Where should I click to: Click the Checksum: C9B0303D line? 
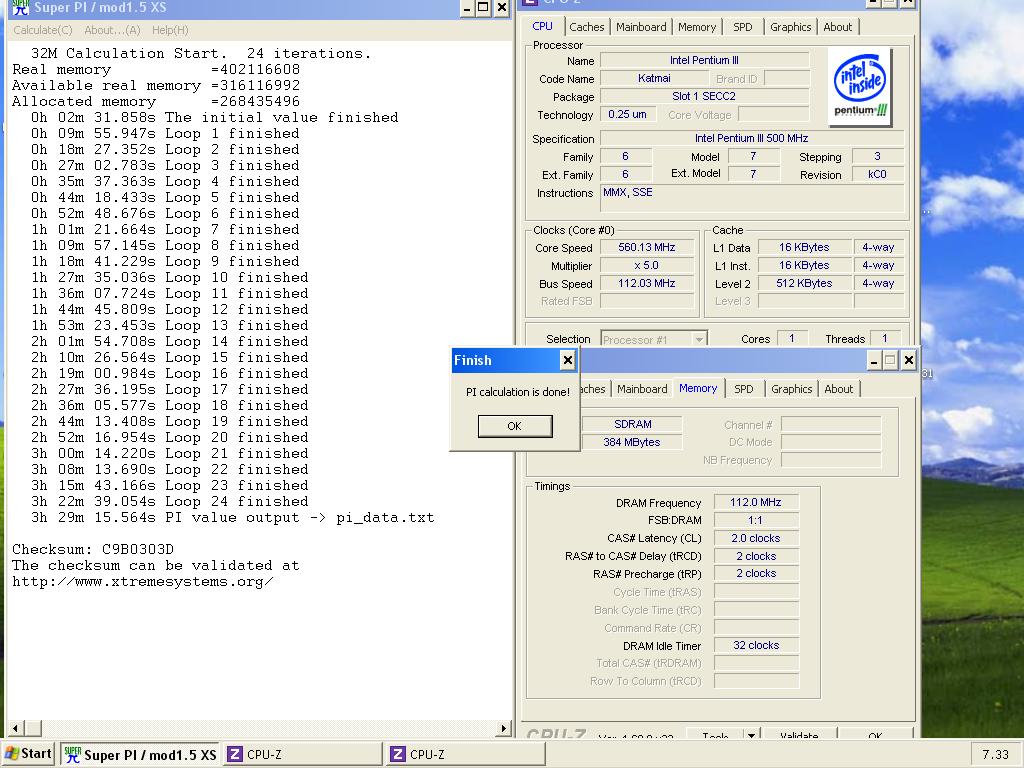coord(93,549)
